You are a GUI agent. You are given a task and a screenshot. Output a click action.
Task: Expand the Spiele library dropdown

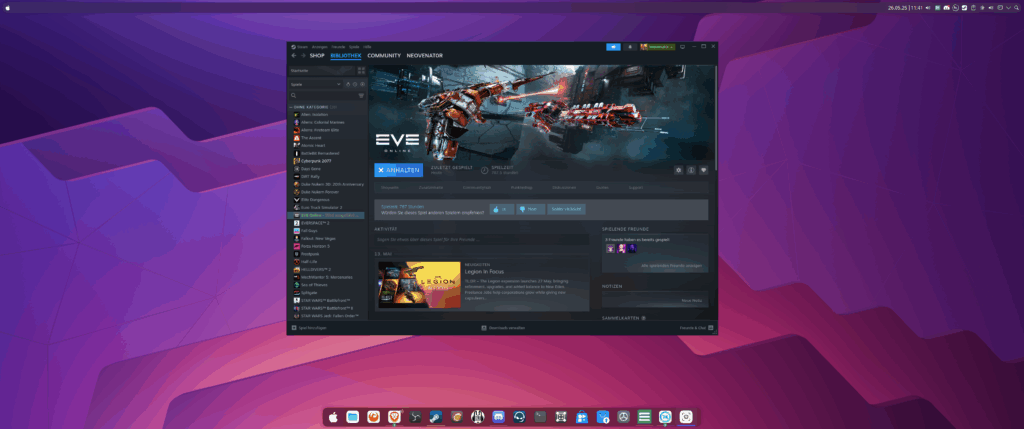click(316, 84)
